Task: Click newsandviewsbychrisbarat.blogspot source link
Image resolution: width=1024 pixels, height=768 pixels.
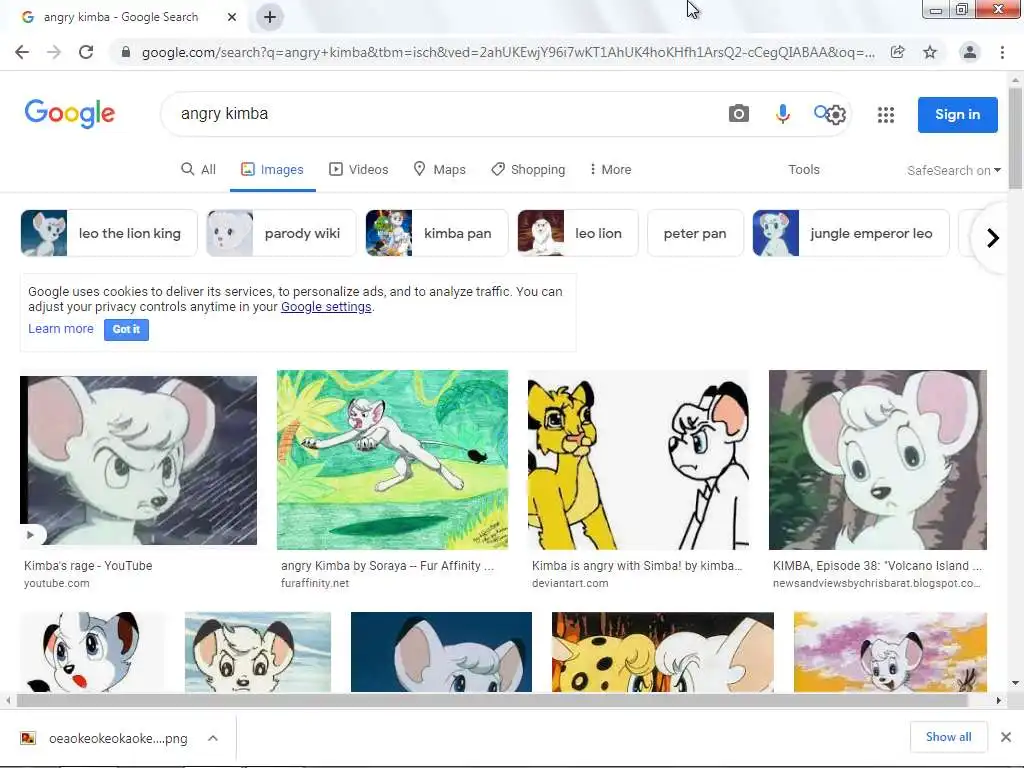Action: (x=876, y=583)
